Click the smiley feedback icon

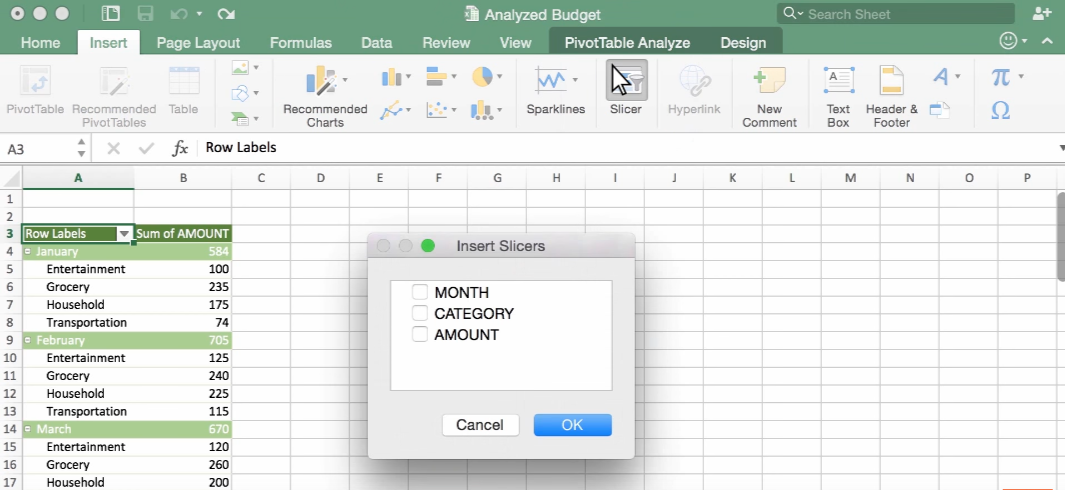pyautogui.click(x=1009, y=41)
